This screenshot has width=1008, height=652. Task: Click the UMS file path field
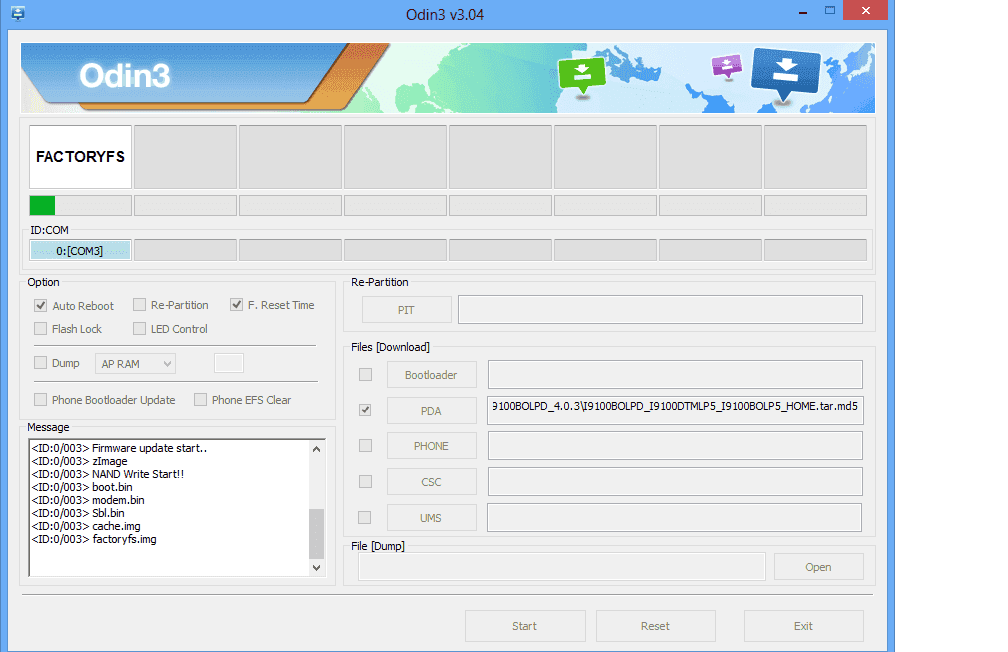coord(674,518)
